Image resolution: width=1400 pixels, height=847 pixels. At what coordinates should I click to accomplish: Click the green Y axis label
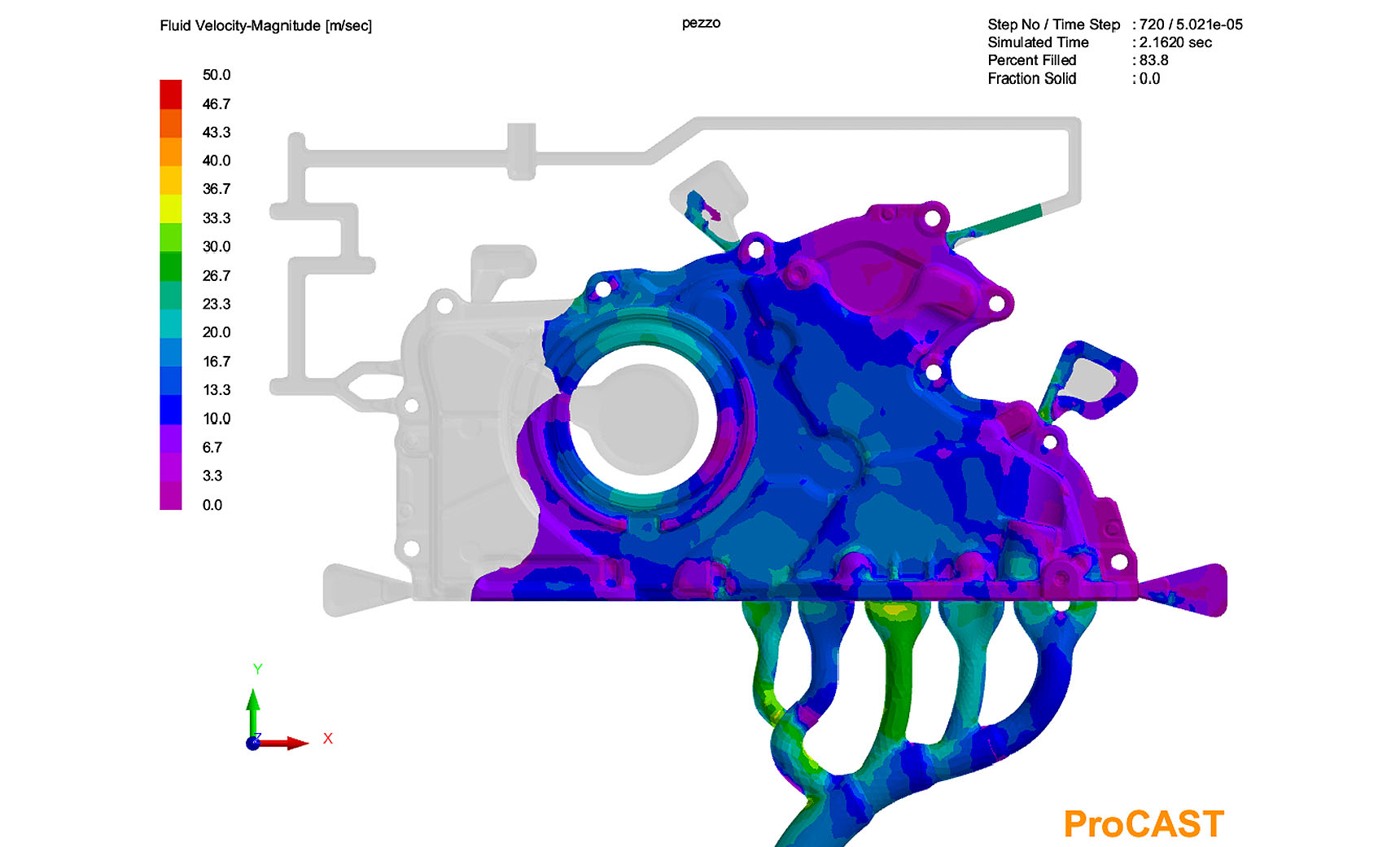tap(258, 669)
